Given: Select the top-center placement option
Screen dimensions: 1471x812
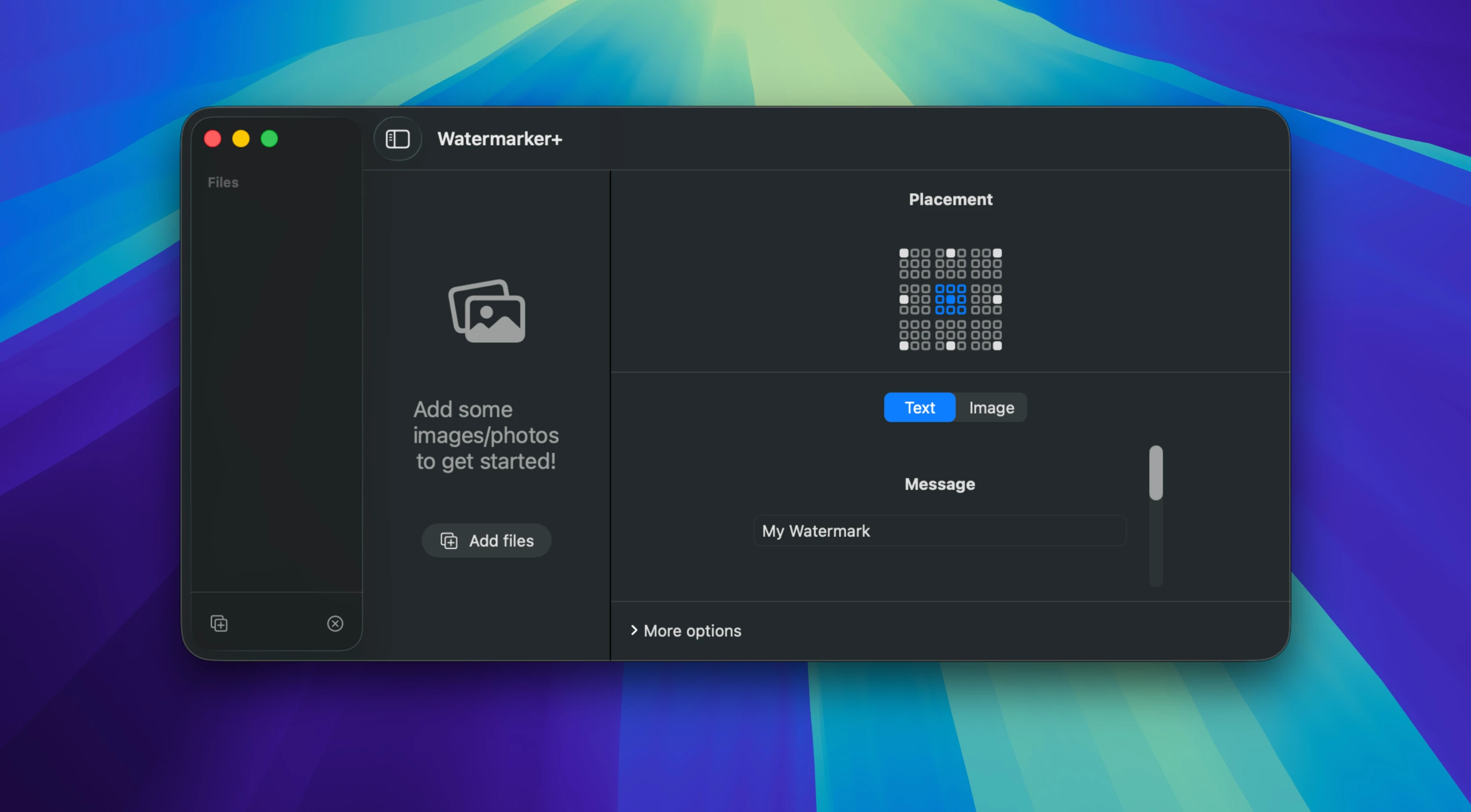Looking at the screenshot, I should click(950, 263).
